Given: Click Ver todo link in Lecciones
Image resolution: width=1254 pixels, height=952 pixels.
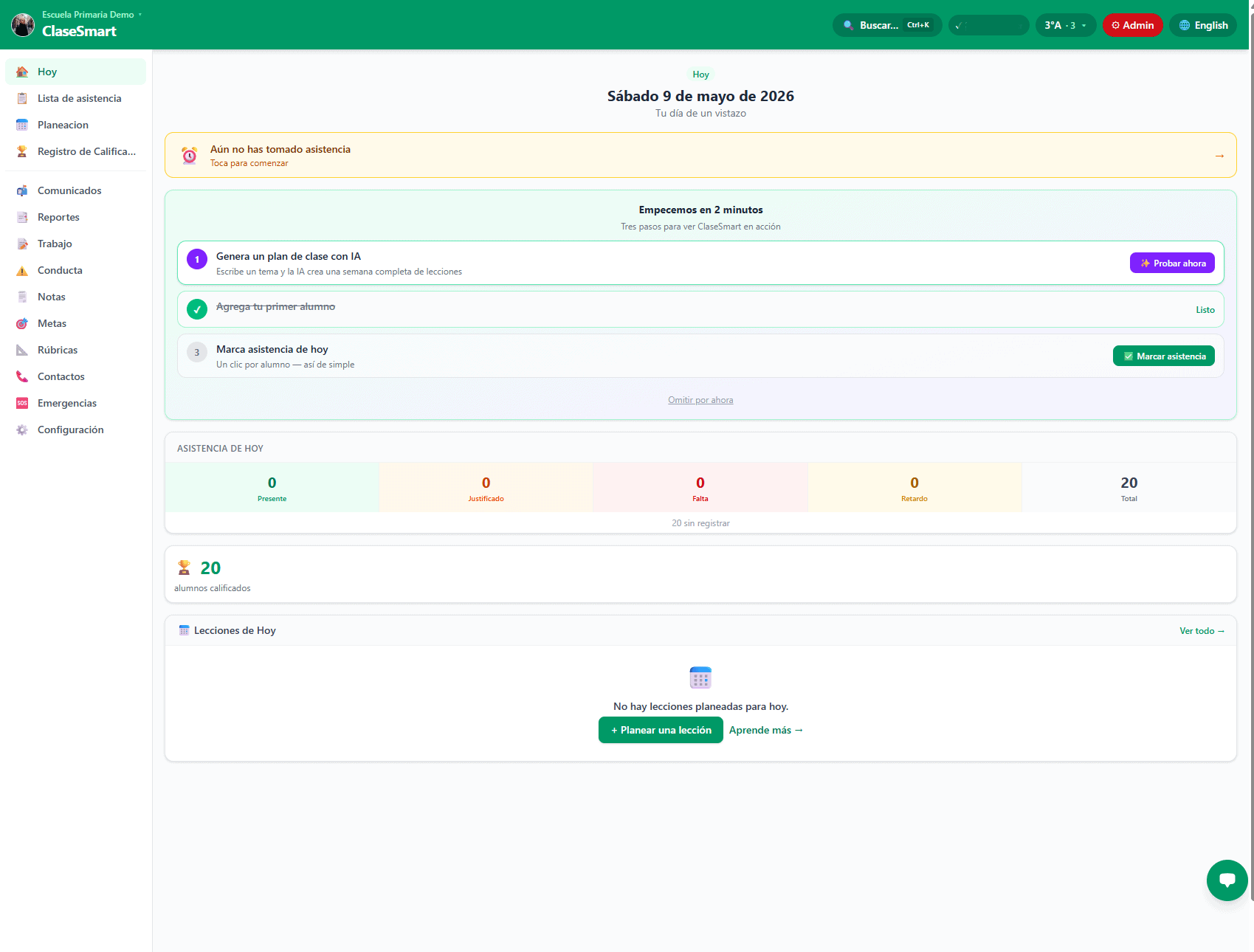Looking at the screenshot, I should pyautogui.click(x=1202, y=631).
